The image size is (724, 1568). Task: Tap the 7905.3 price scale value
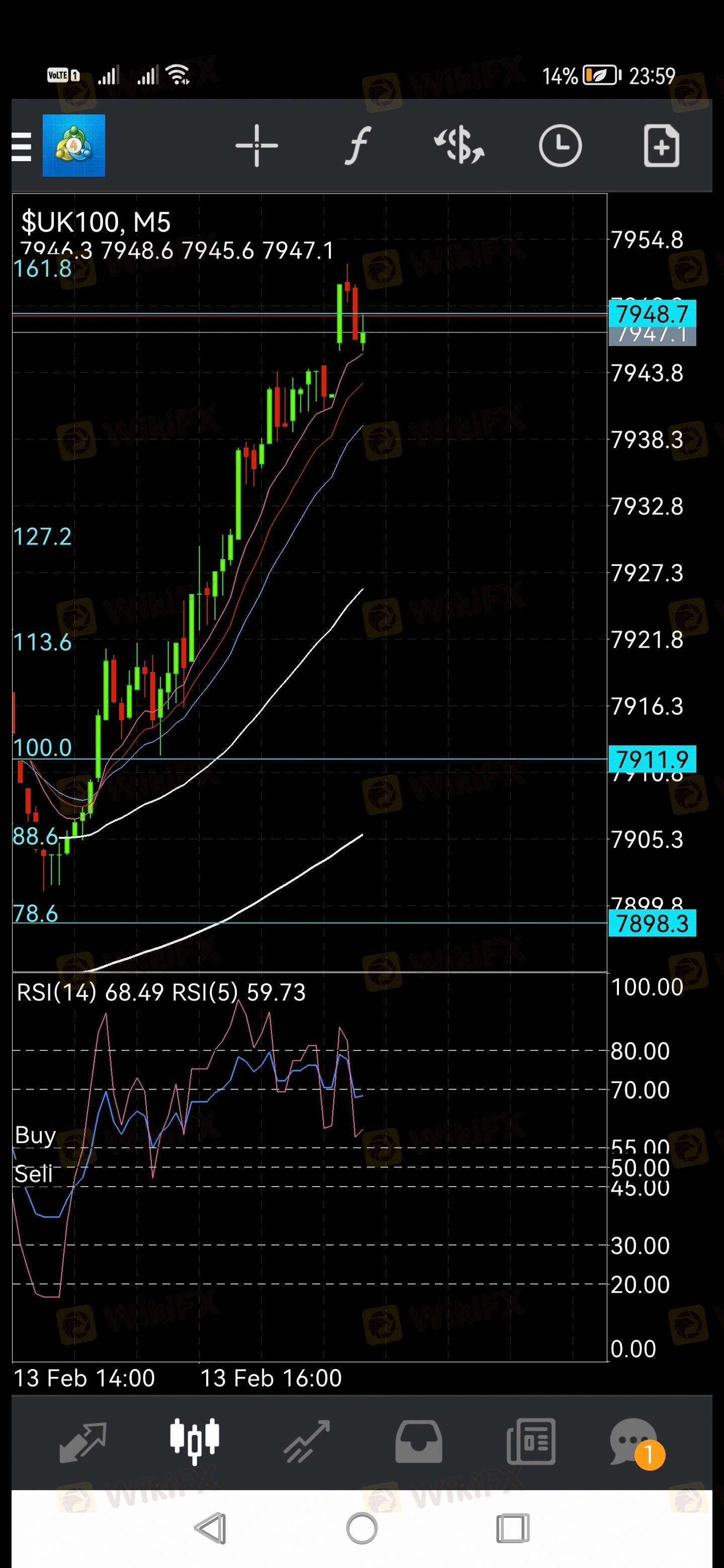click(647, 839)
